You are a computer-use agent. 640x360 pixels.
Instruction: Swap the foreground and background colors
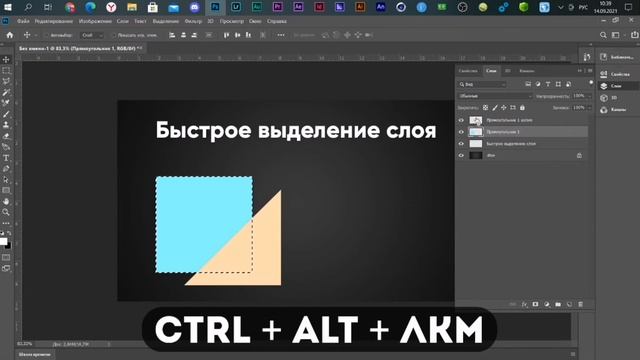(9, 233)
